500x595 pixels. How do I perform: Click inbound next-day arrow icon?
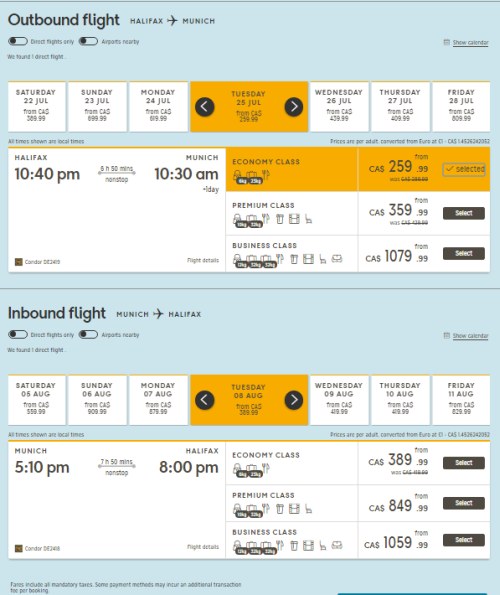click(294, 400)
